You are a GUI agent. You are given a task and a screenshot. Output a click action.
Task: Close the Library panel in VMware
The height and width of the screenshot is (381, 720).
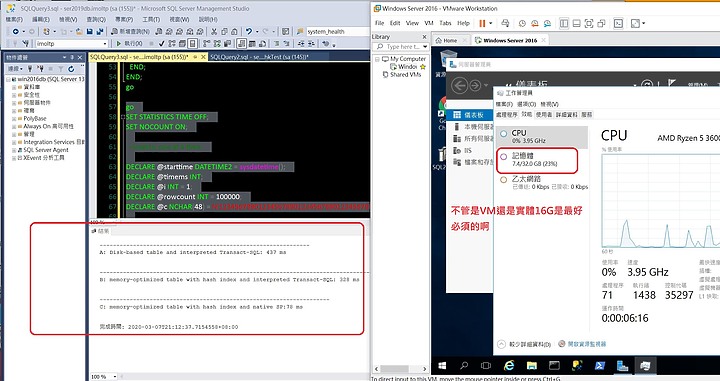[424, 37]
